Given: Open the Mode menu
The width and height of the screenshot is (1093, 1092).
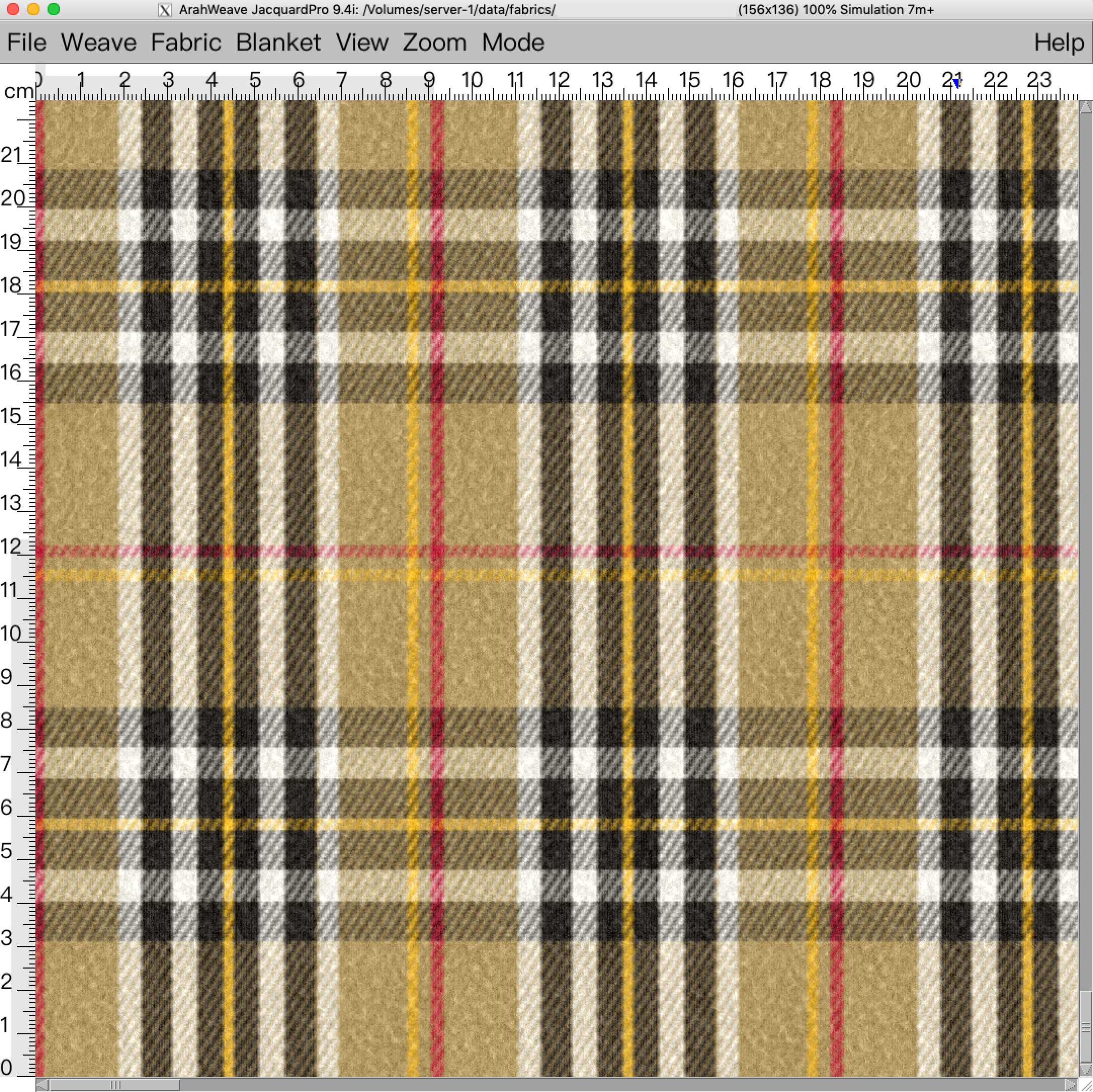Looking at the screenshot, I should [513, 43].
